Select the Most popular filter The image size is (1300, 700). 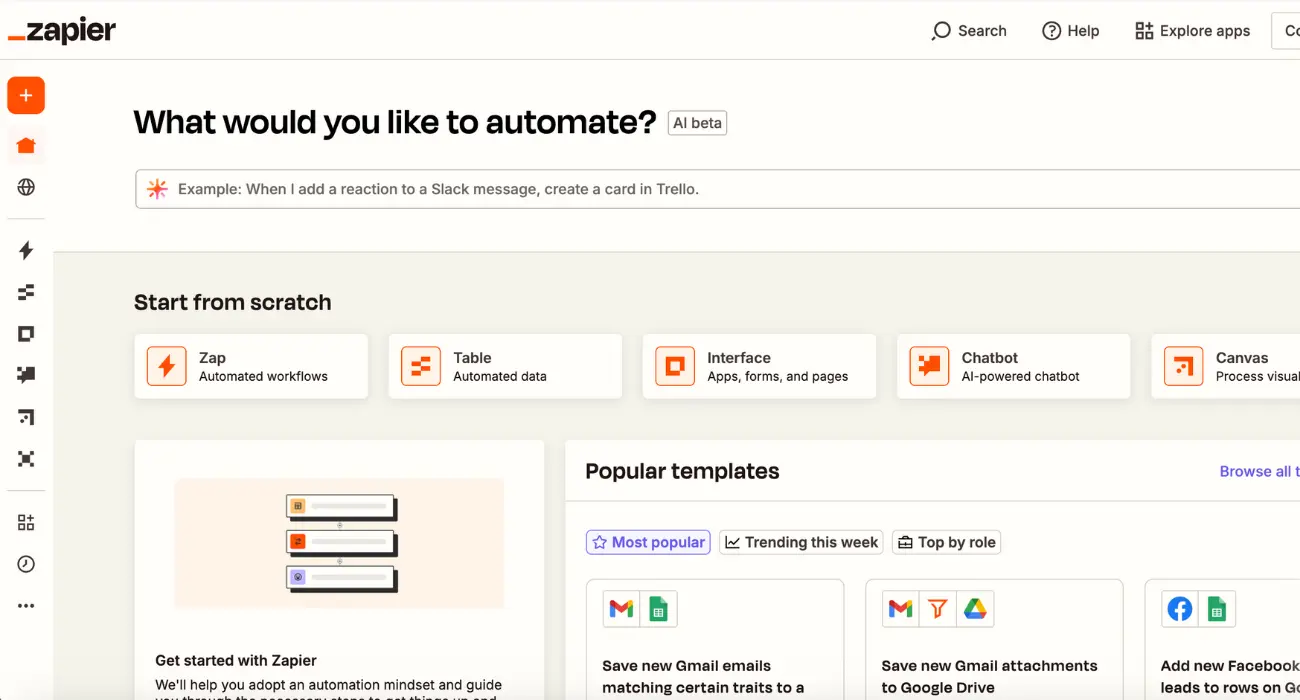click(x=648, y=541)
